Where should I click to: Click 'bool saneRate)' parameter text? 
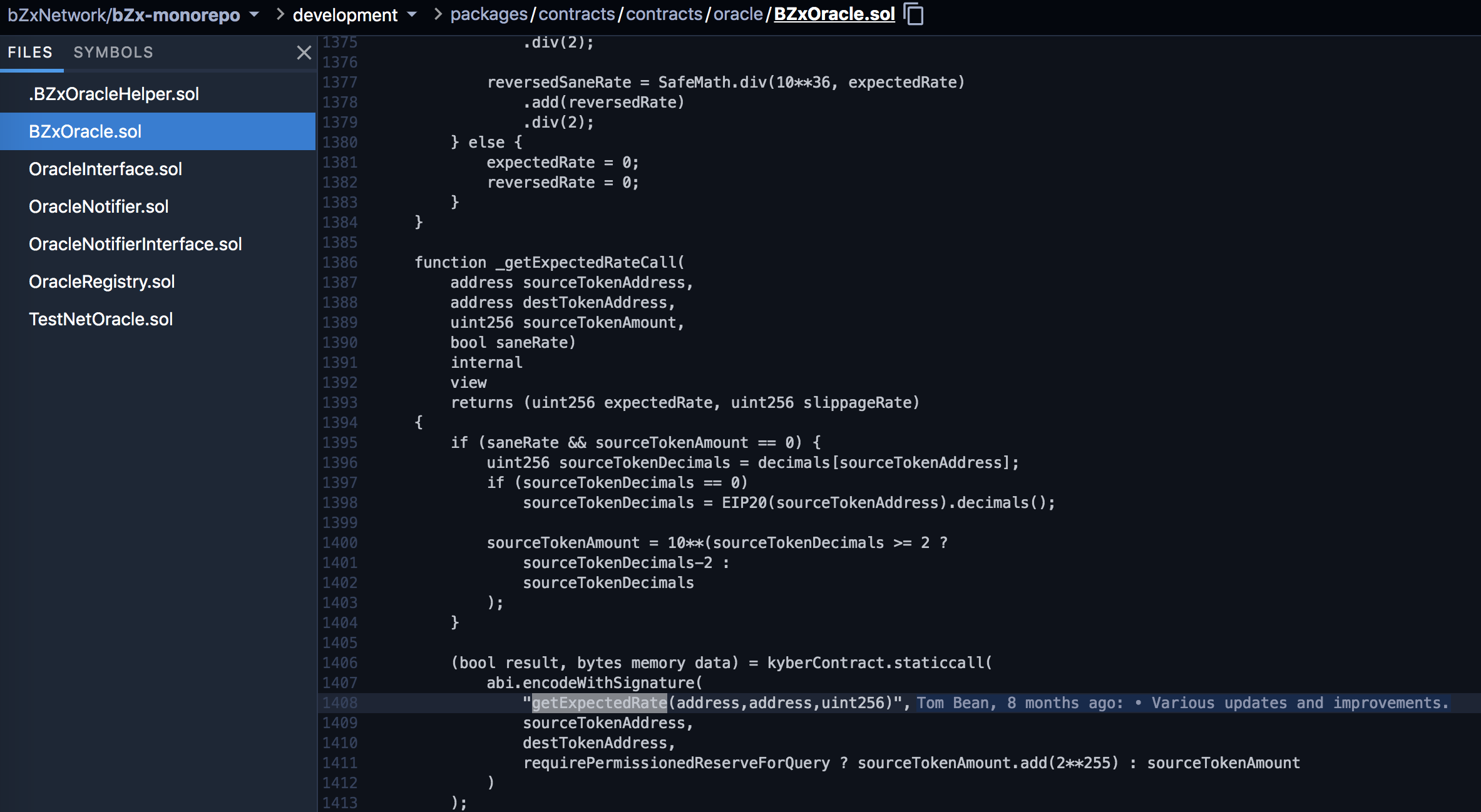[x=513, y=343]
